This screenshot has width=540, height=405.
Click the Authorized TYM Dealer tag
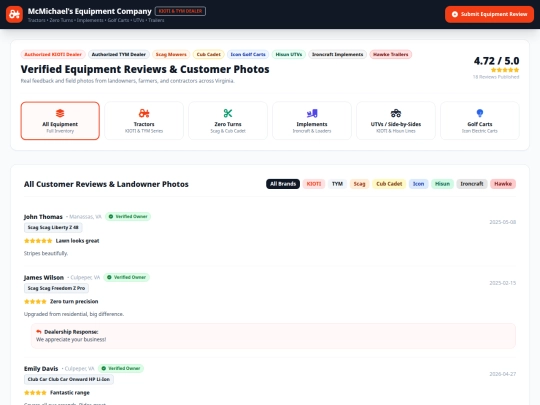pyautogui.click(x=119, y=54)
